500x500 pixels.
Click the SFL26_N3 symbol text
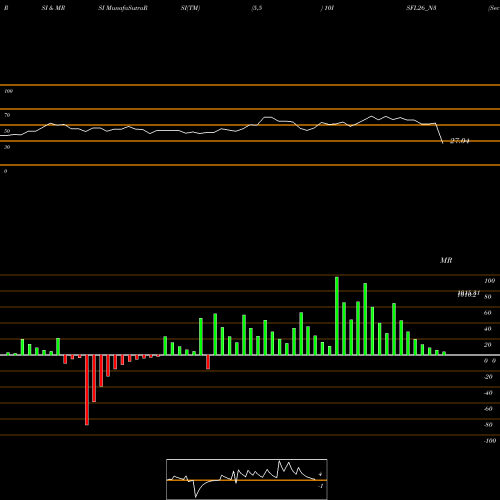(421, 8)
